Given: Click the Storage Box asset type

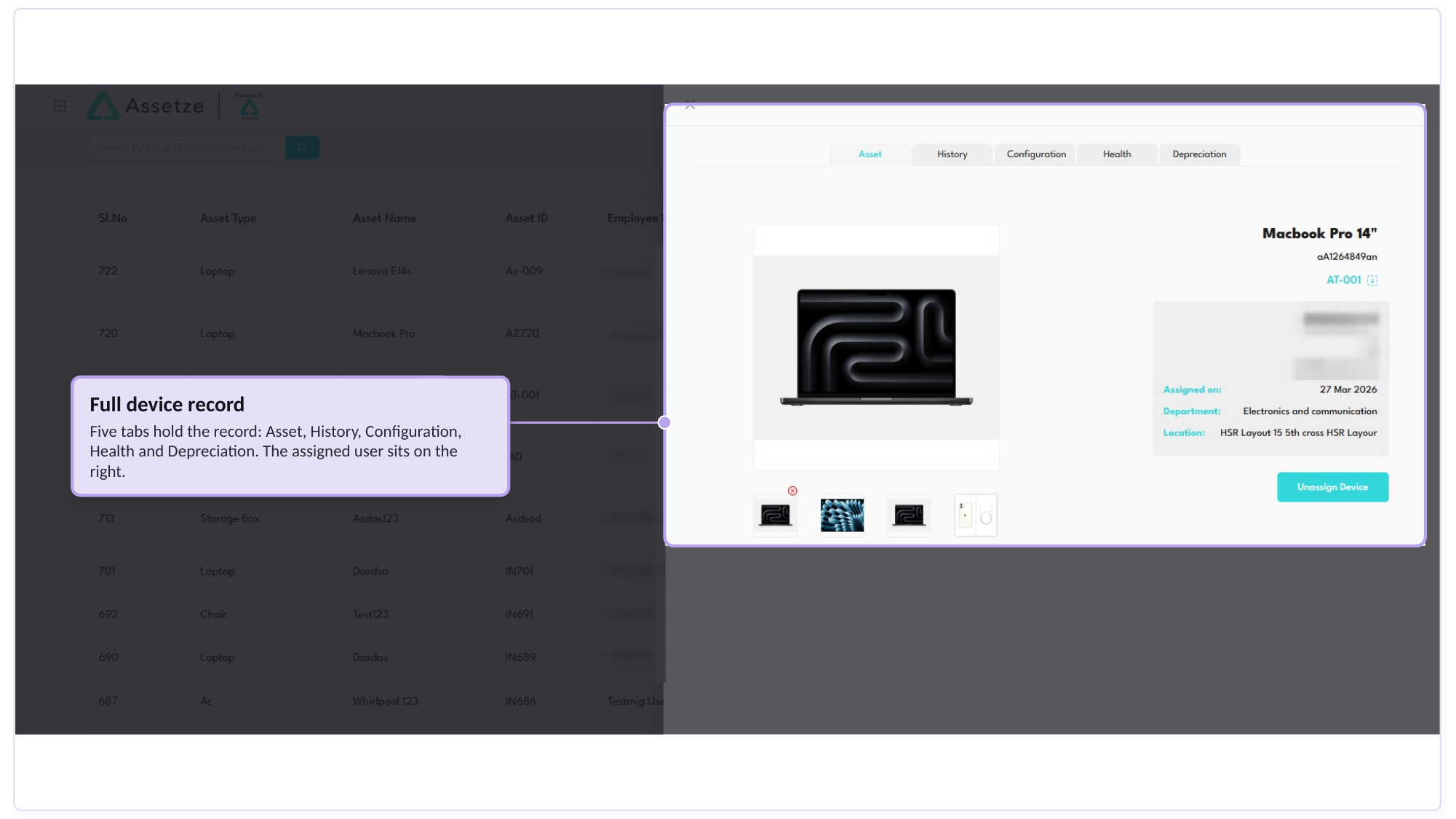Looking at the screenshot, I should click(230, 518).
